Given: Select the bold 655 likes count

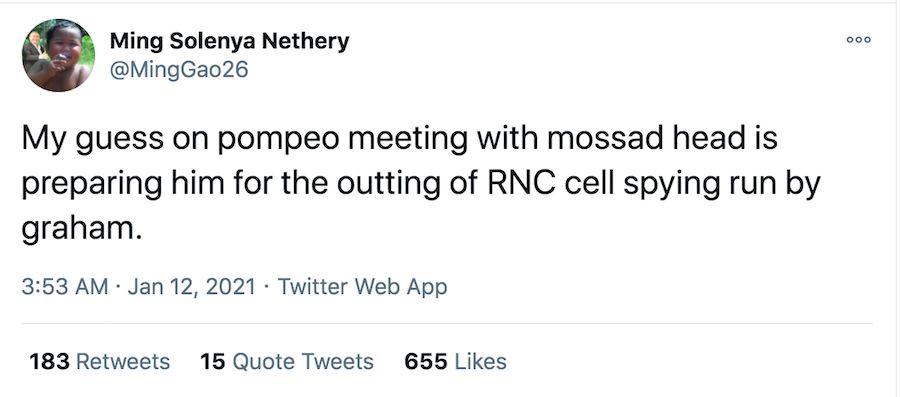Looking at the screenshot, I should [425, 361].
